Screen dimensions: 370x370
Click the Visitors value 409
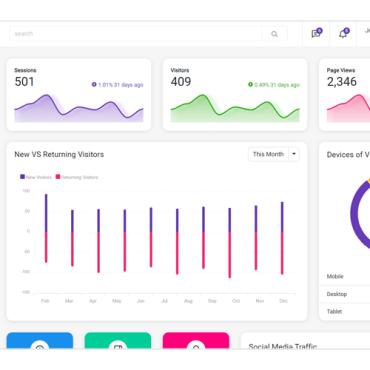tap(181, 82)
